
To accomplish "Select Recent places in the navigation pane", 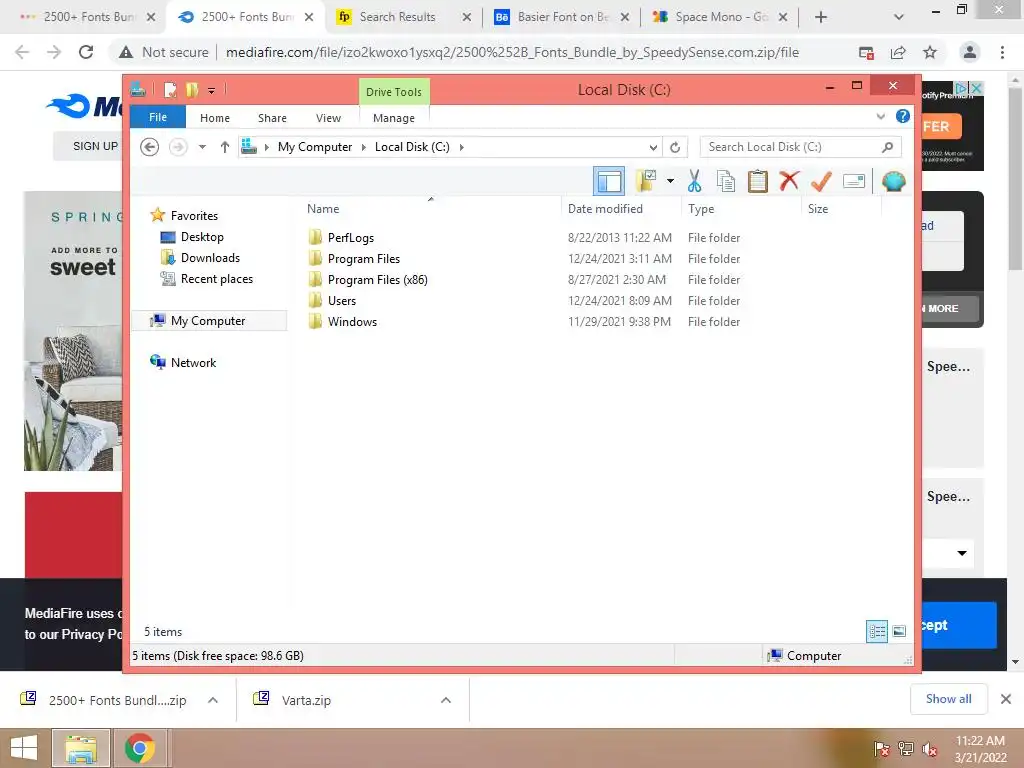I will click(217, 279).
